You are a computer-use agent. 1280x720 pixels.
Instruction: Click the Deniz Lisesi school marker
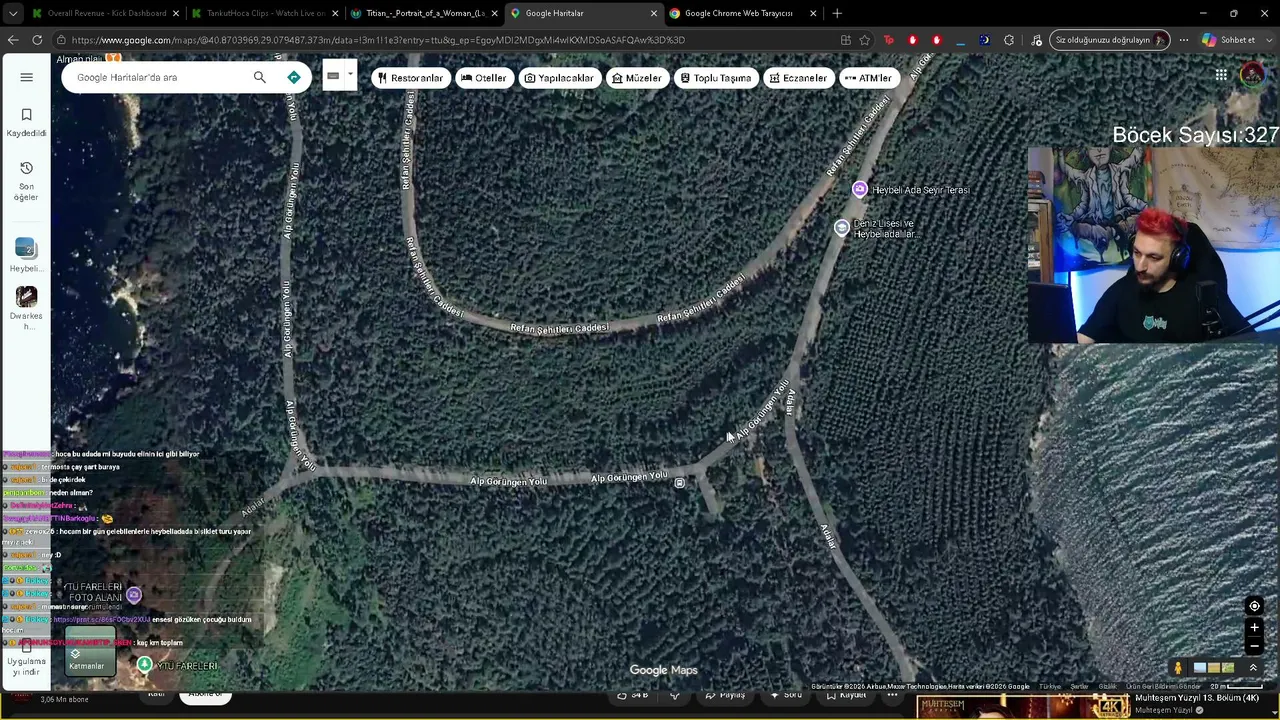click(842, 228)
